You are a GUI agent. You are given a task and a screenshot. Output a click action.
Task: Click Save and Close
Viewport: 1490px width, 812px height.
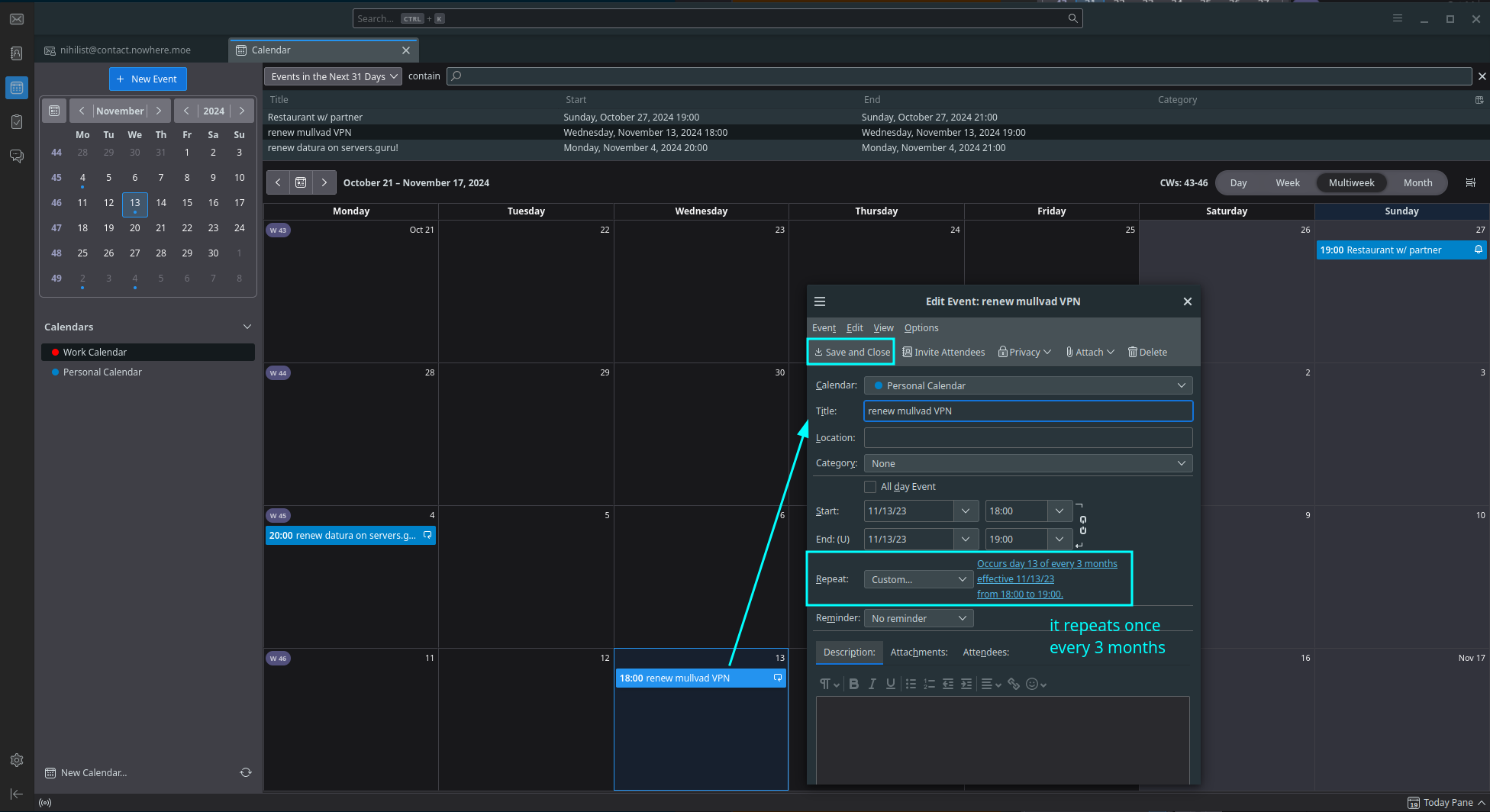point(852,352)
